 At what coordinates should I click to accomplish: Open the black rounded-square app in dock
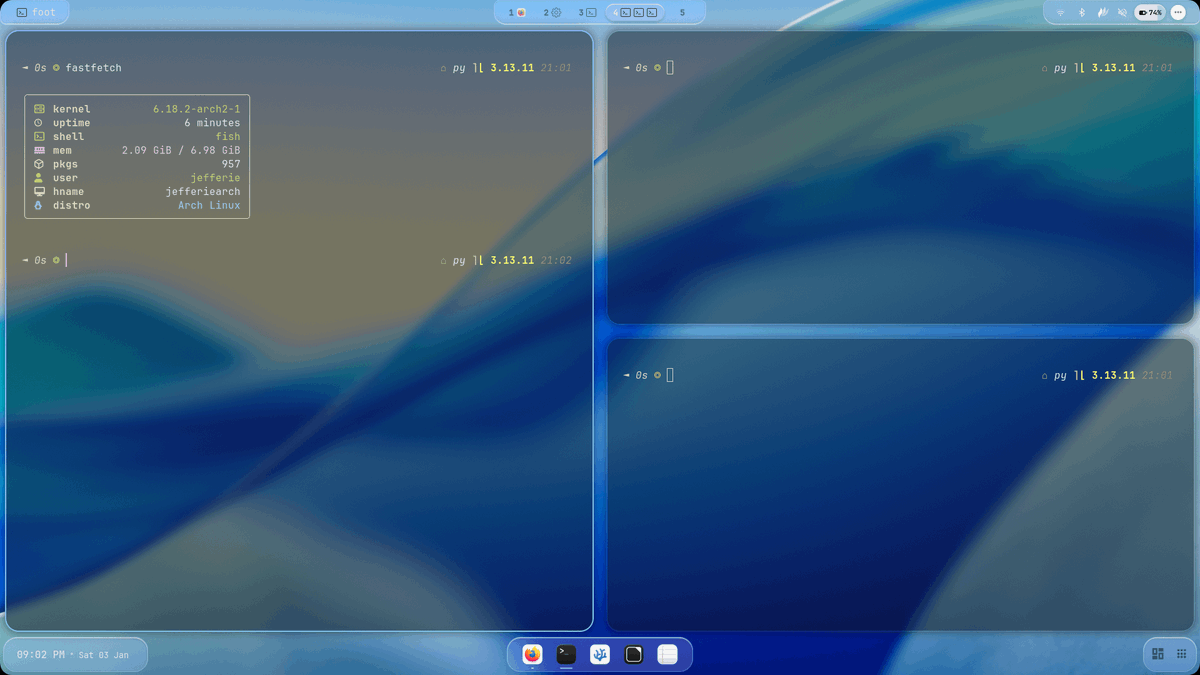634,654
